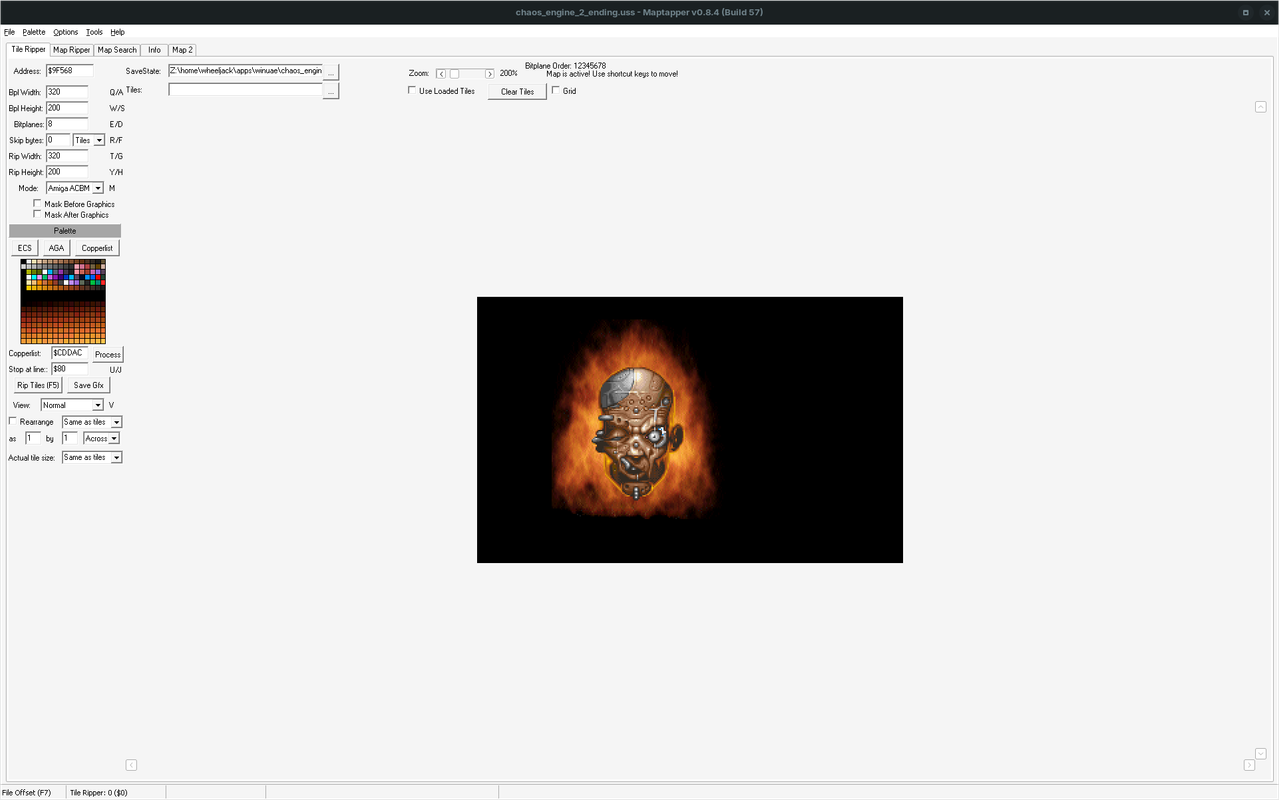This screenshot has height=800, width=1279.
Task: Click the zoom slider thumb
Action: 454,74
